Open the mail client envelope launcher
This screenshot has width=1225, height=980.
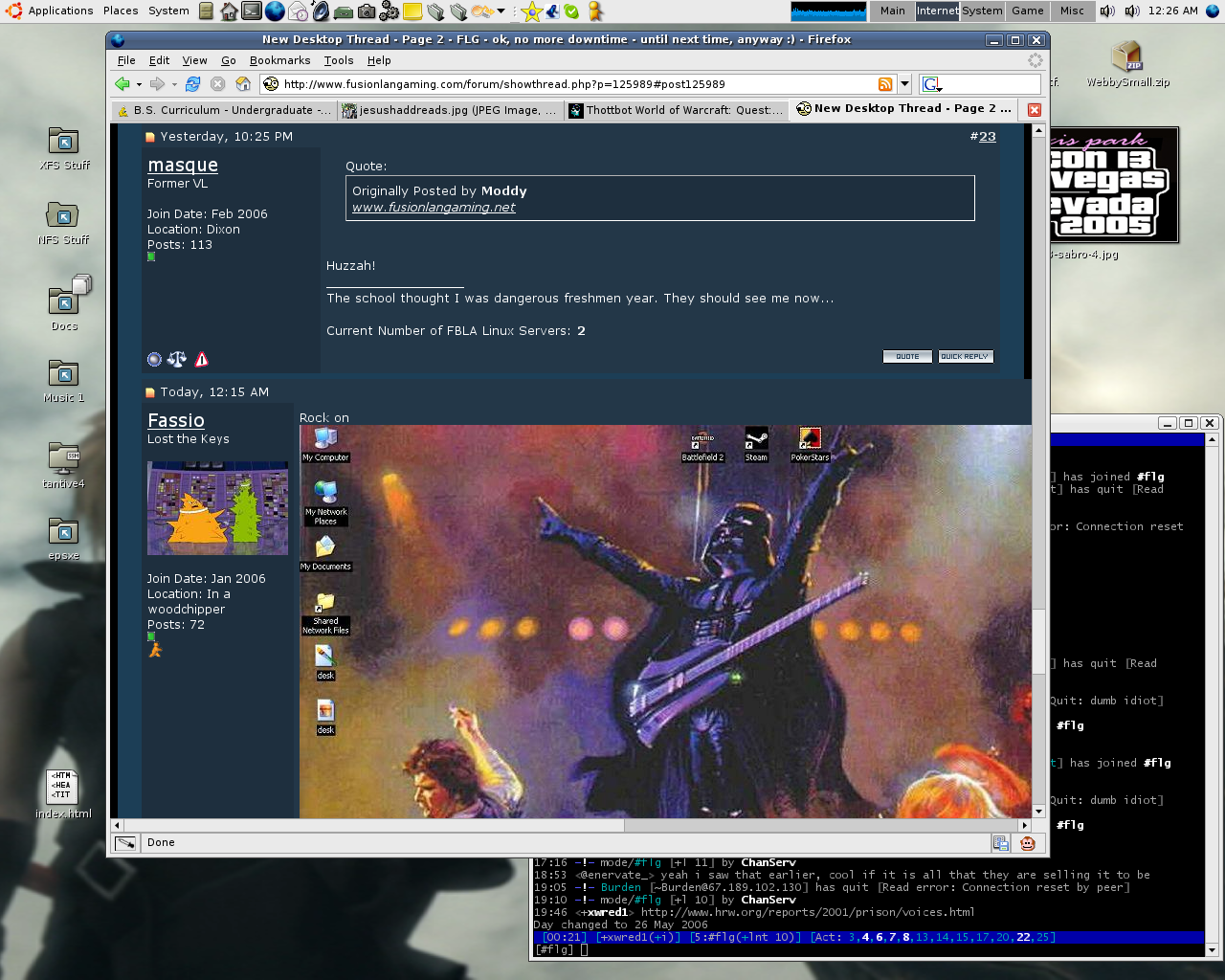(298, 11)
